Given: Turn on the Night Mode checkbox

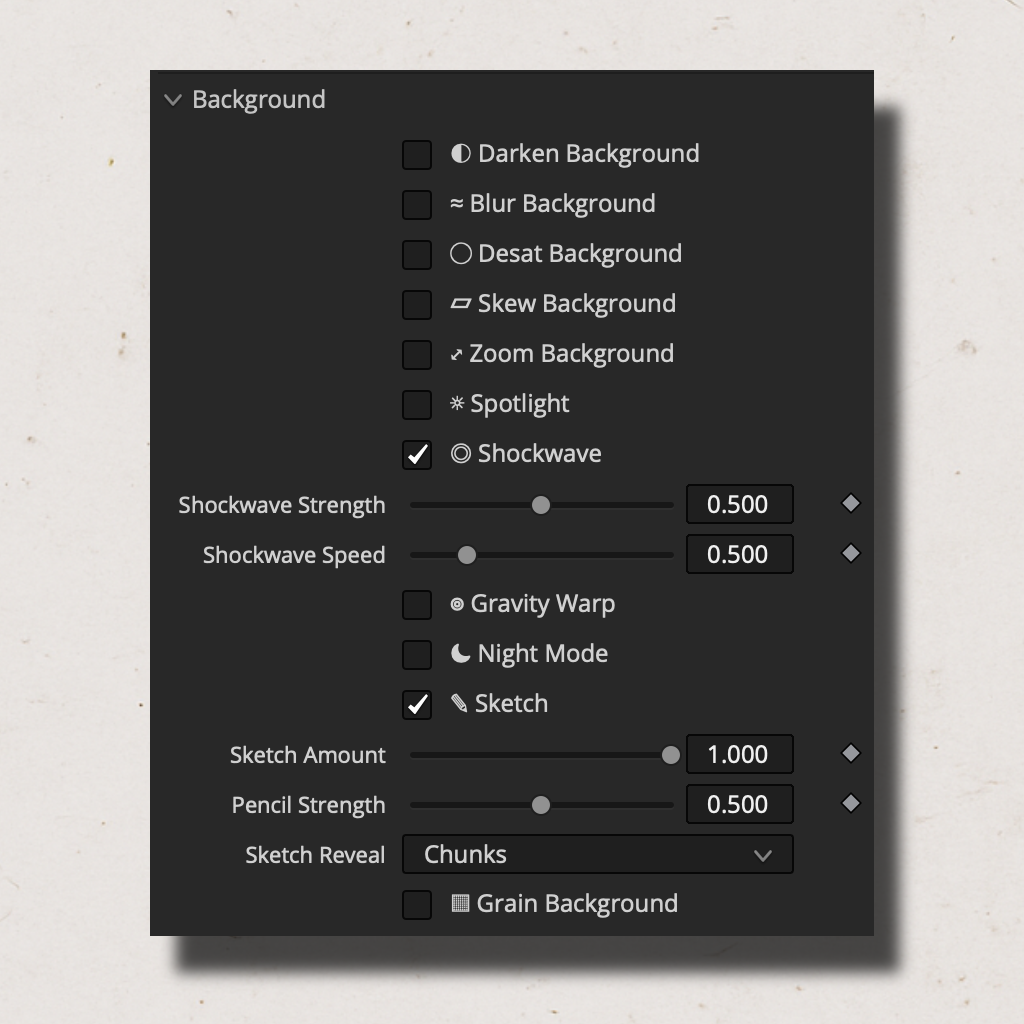Looking at the screenshot, I should tap(417, 655).
